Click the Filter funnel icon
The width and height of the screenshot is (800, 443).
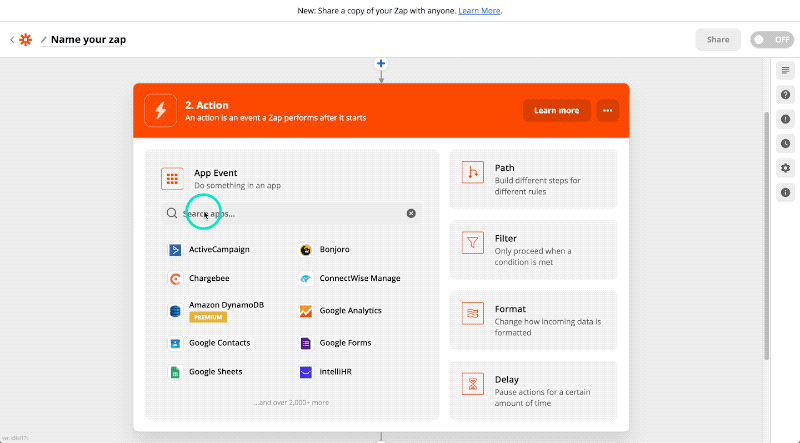coord(472,242)
